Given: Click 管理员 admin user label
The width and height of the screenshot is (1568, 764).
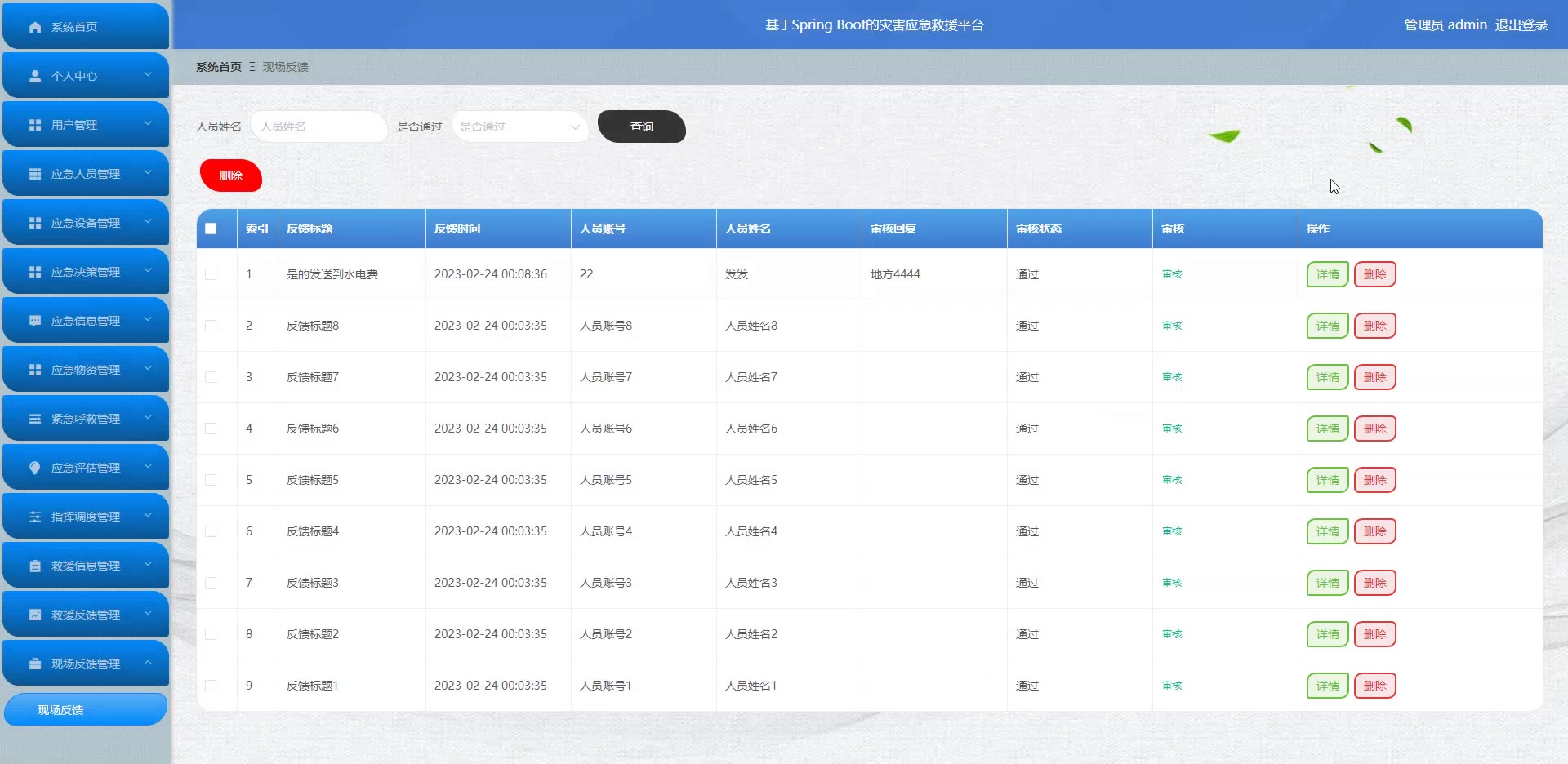Looking at the screenshot, I should (x=1445, y=24).
